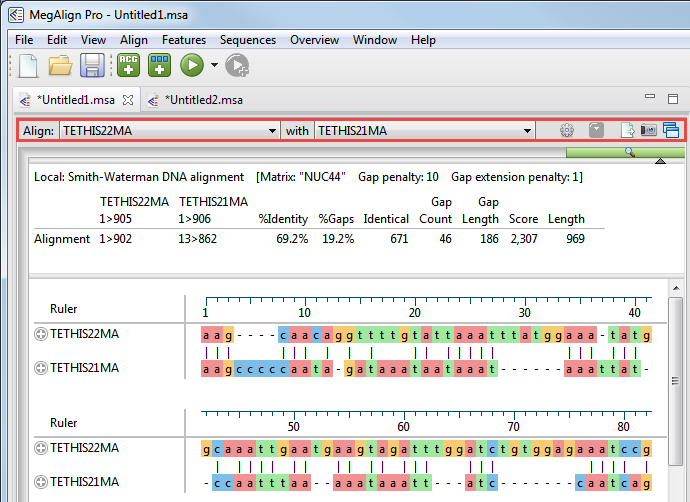Run alignment with the green play button

(x=192, y=65)
